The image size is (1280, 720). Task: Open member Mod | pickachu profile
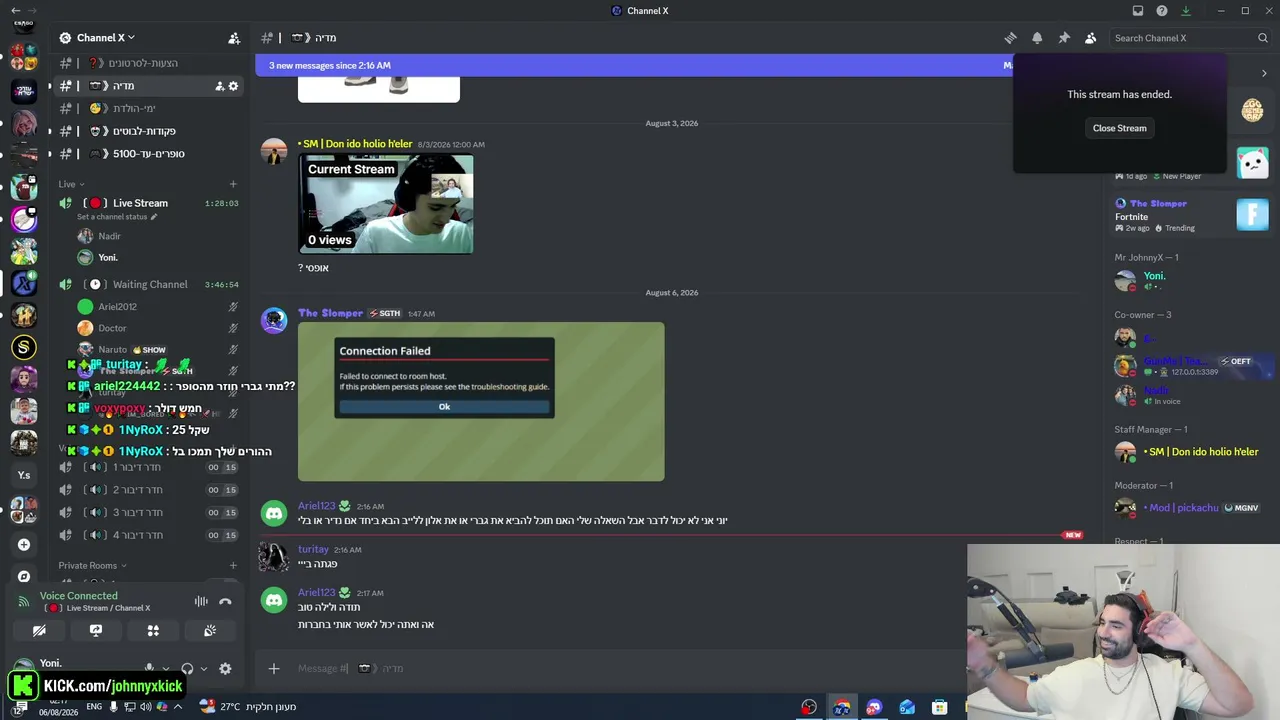(1192, 508)
